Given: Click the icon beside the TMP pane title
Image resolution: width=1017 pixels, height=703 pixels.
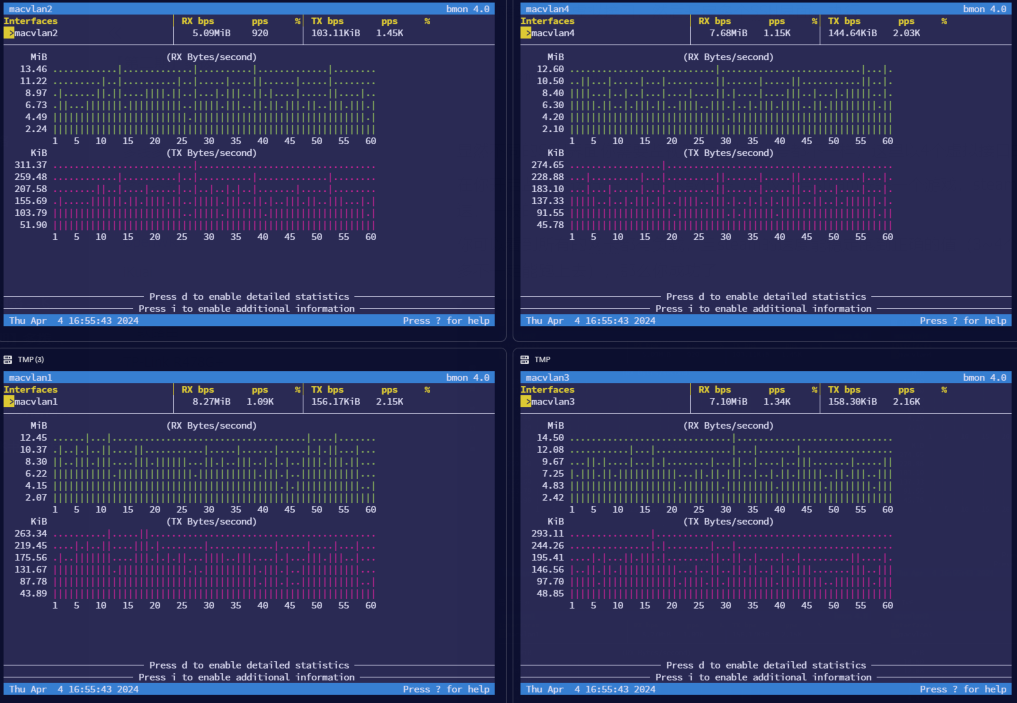Looking at the screenshot, I should click(x=525, y=359).
